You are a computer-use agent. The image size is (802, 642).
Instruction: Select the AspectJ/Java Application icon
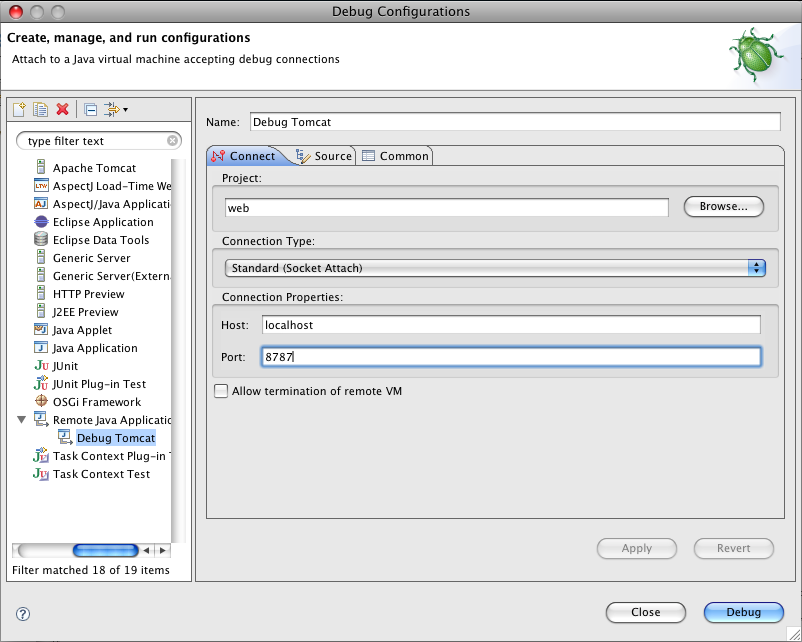[41, 204]
